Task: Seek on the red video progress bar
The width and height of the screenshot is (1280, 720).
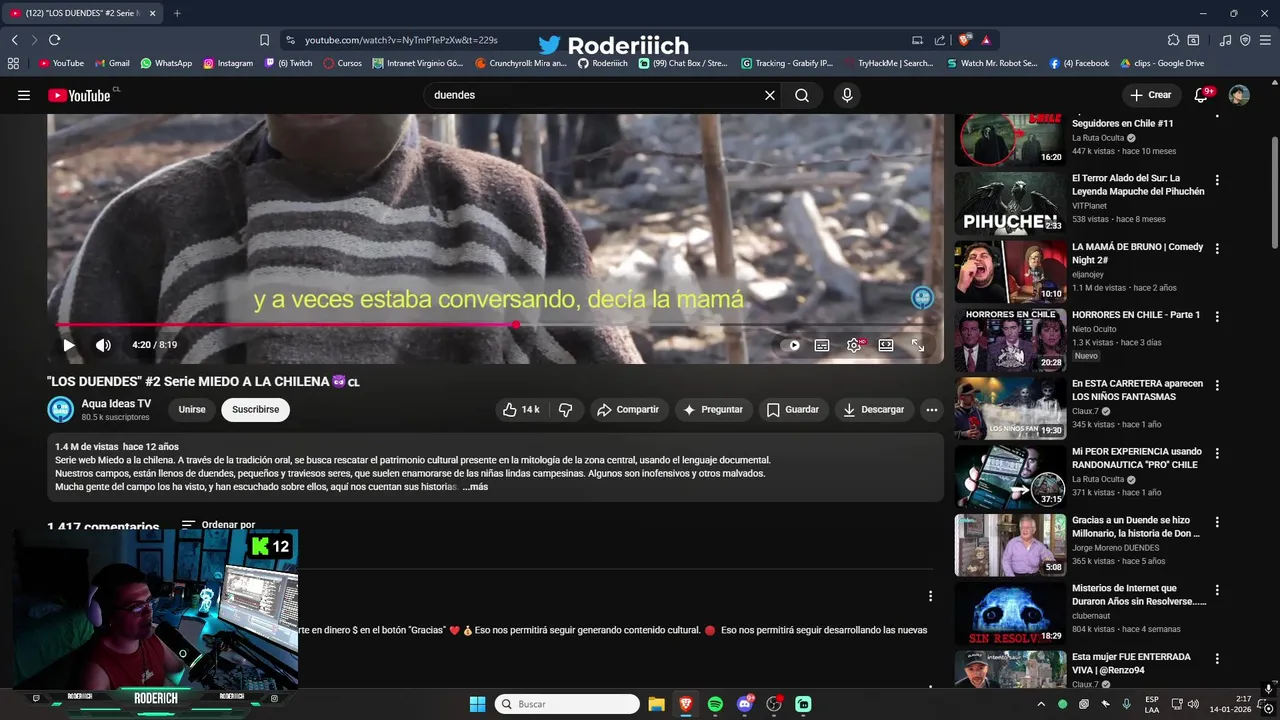Action: pyautogui.click(x=495, y=325)
